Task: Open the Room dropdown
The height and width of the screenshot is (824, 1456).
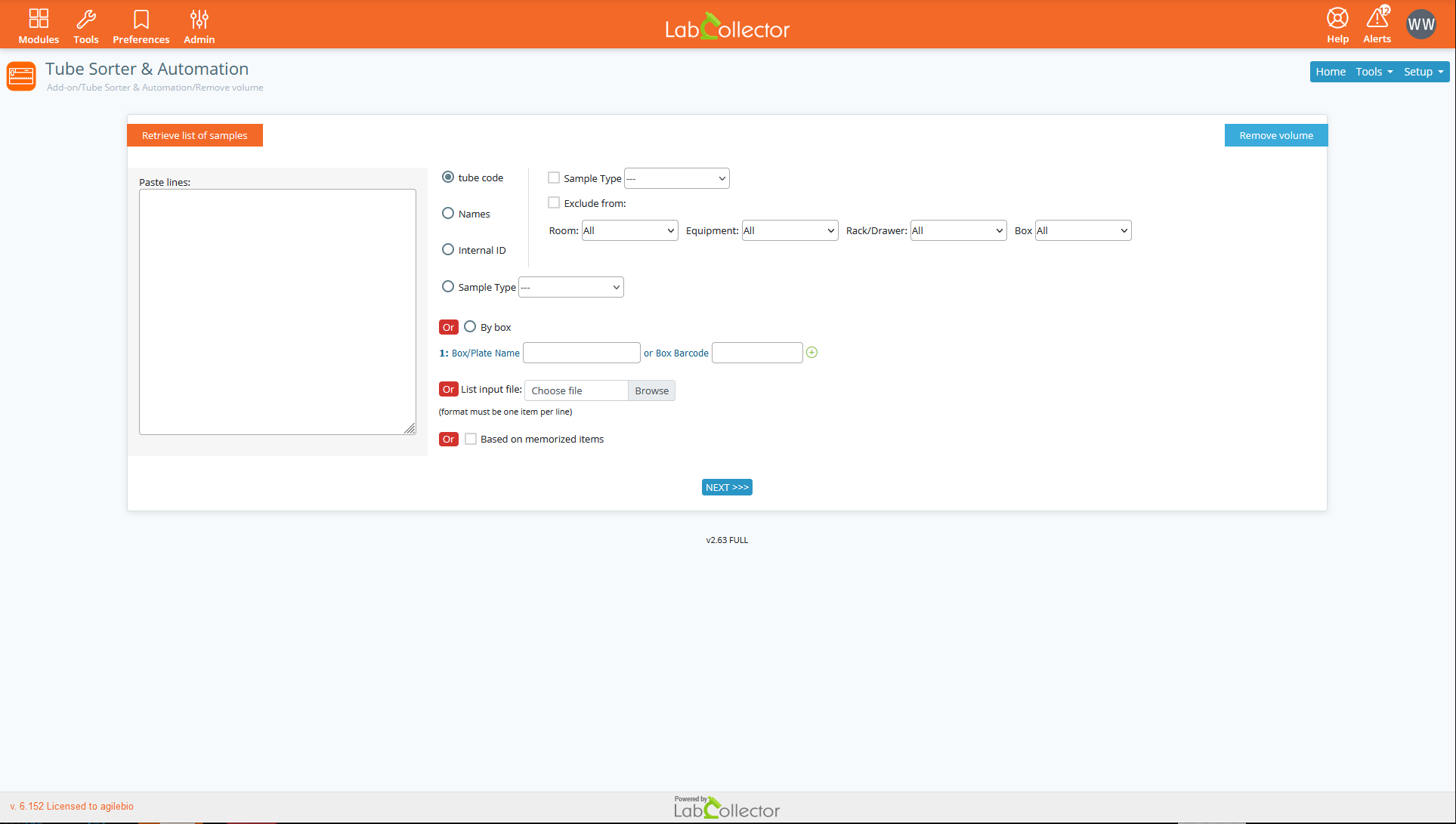Action: point(629,230)
